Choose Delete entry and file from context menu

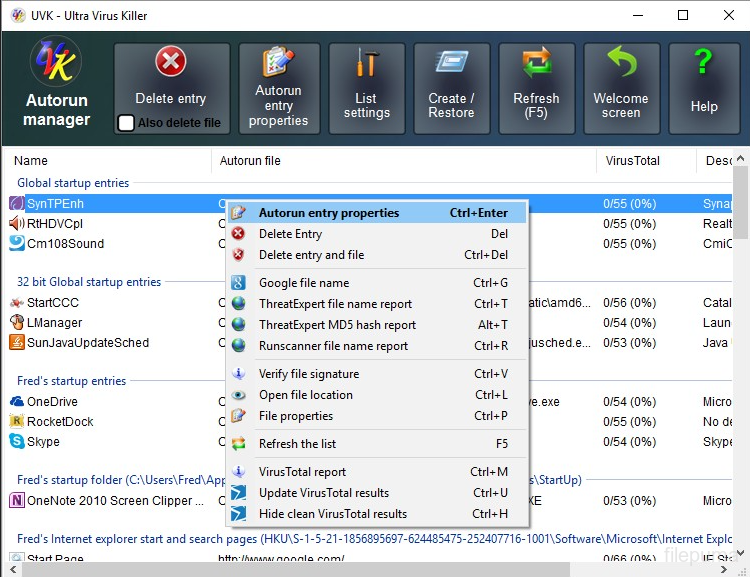[x=311, y=255]
